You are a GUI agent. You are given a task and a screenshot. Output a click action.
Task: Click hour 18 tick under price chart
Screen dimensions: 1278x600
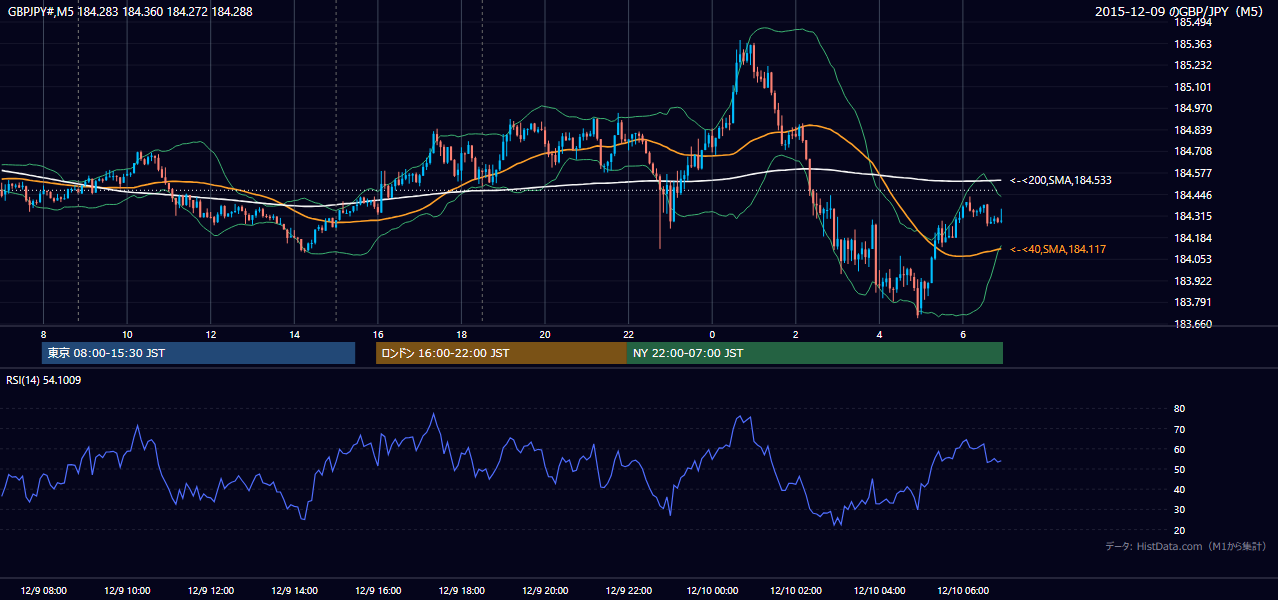pos(461,334)
